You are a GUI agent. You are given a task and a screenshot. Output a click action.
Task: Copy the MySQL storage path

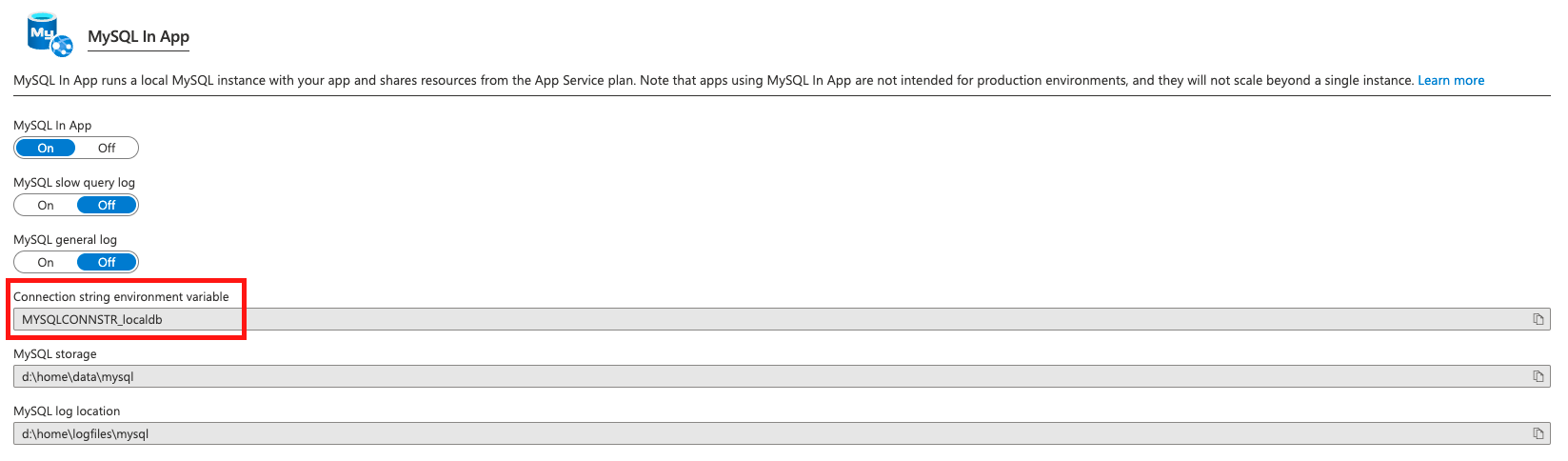click(1538, 376)
